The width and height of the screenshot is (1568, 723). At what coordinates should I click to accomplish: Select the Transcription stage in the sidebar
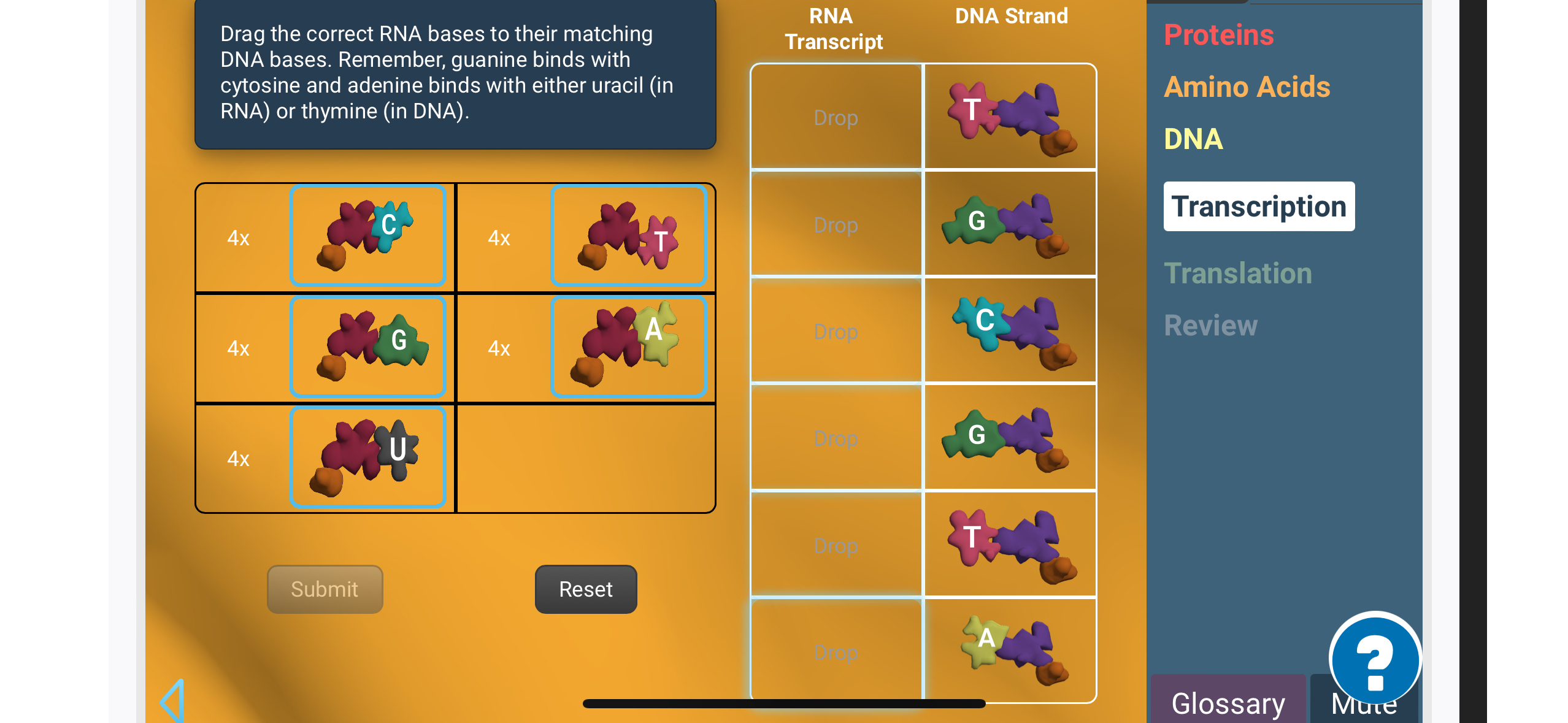point(1258,207)
